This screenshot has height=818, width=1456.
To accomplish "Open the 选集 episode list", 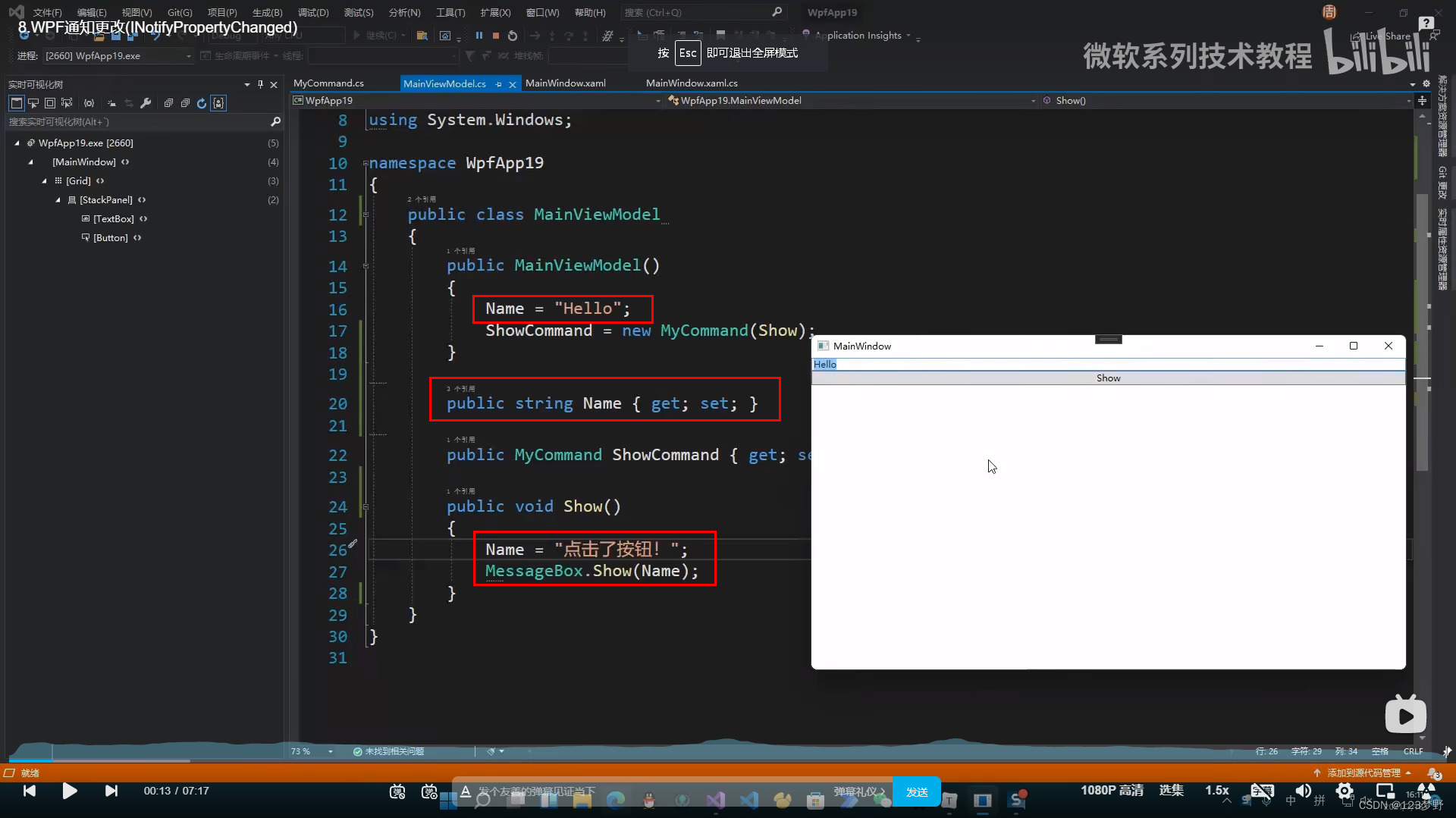I will click(x=1171, y=791).
